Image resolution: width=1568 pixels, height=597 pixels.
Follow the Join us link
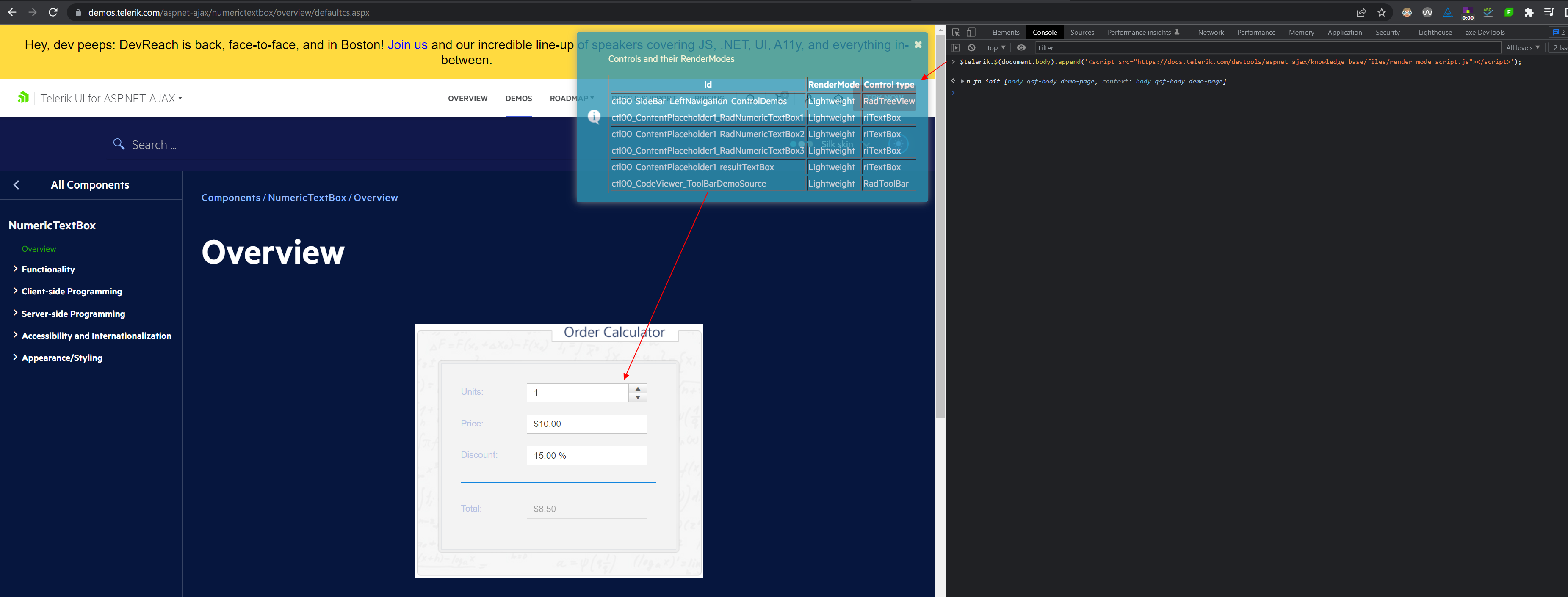click(407, 44)
